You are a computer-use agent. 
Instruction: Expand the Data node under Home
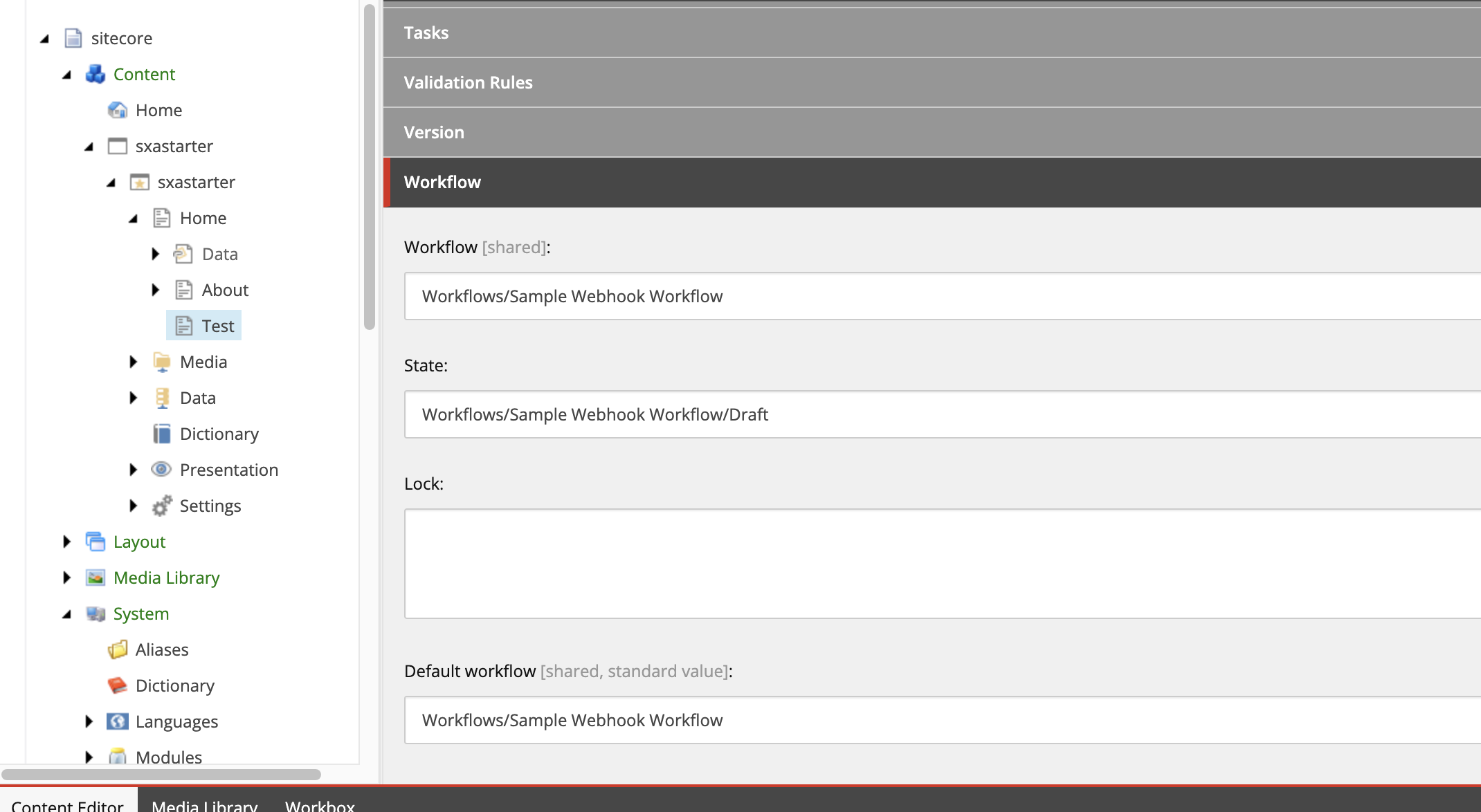coord(156,254)
